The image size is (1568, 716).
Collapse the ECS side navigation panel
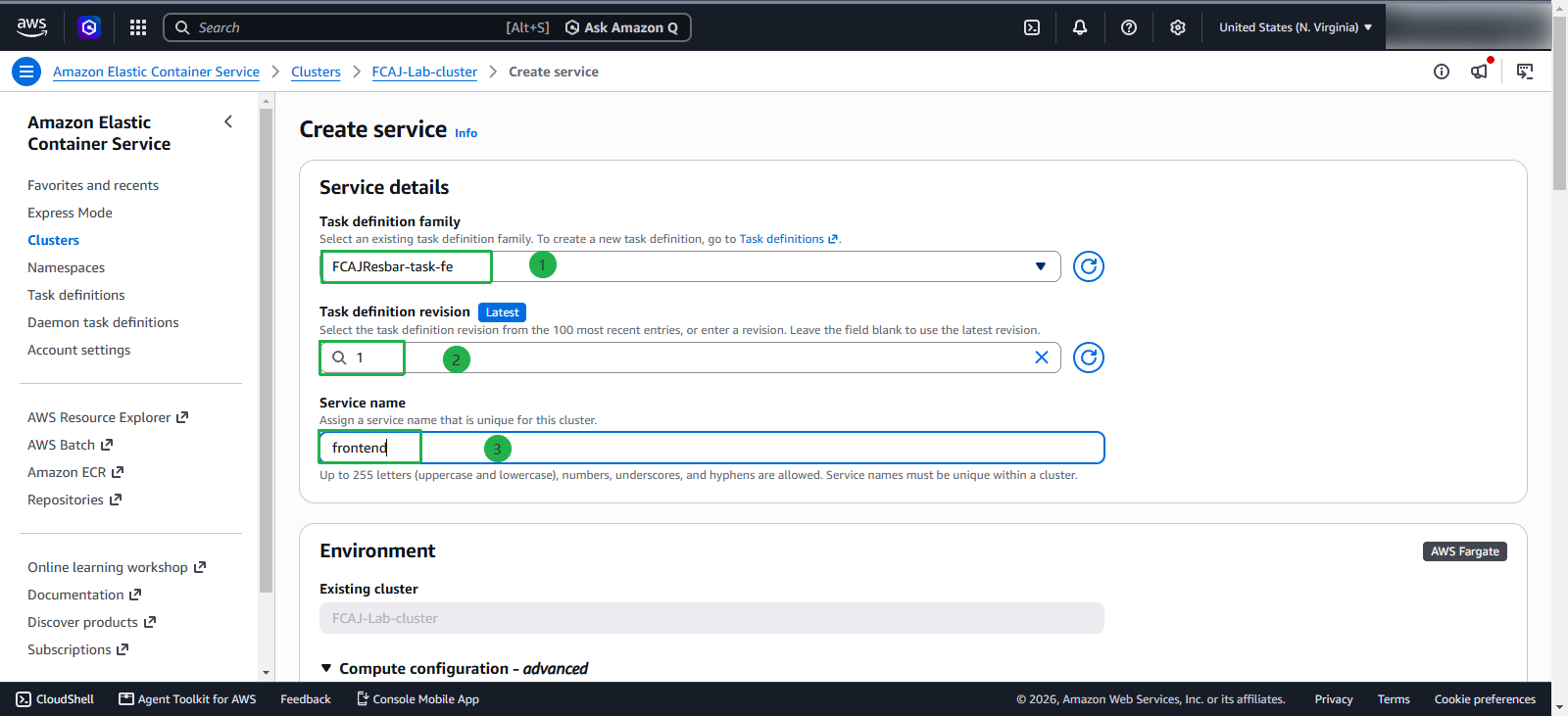coord(228,121)
